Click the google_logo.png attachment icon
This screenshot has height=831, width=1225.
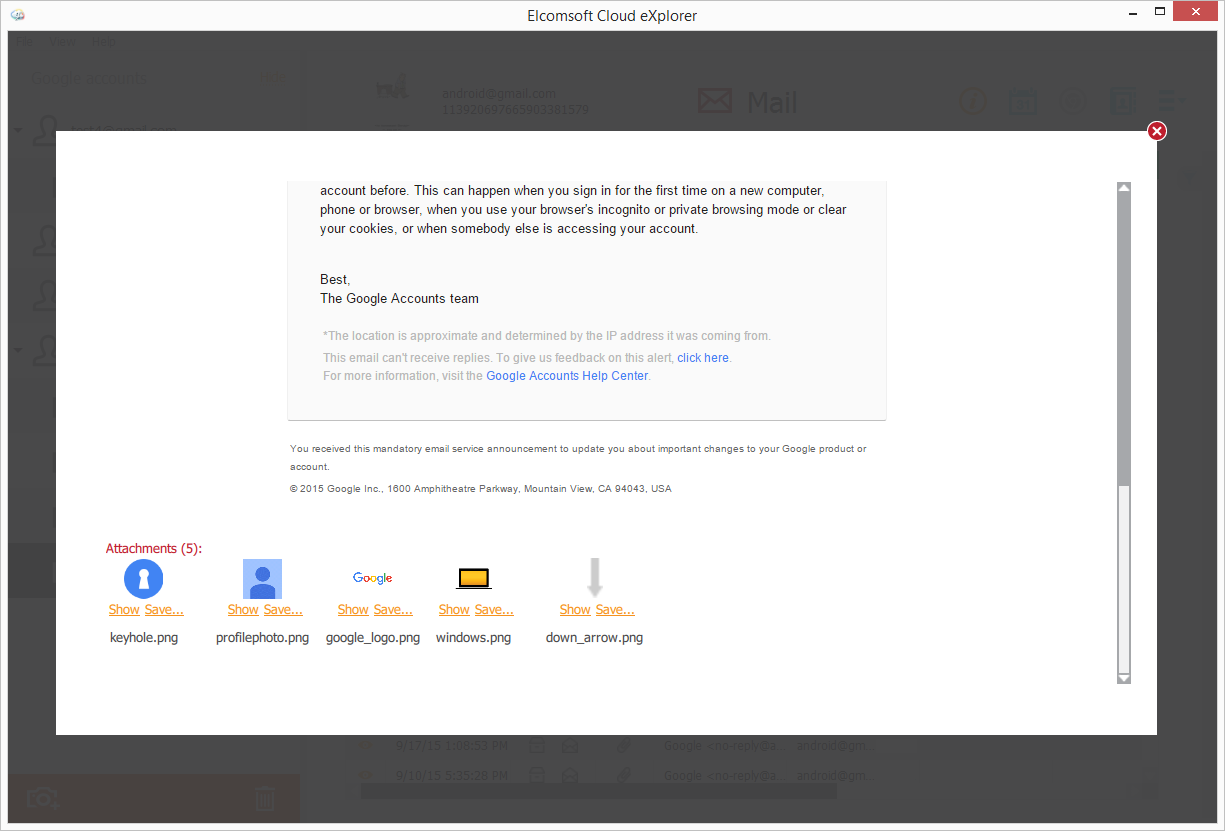[372, 578]
